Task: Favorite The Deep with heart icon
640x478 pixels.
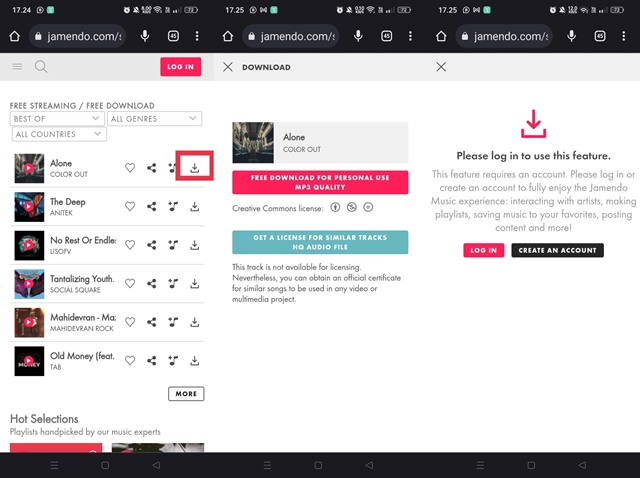Action: [x=130, y=207]
